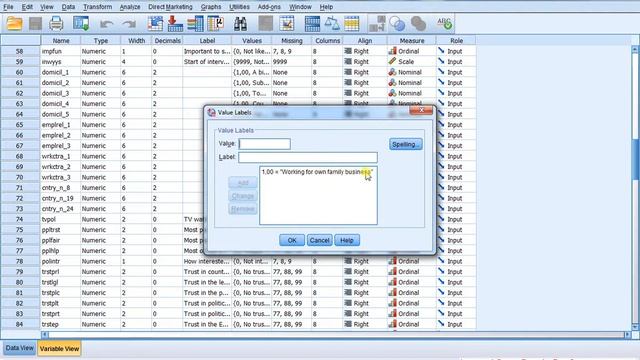Open the Direct Marketing menu
Viewport: 640px width, 360px height.
(x=170, y=7)
